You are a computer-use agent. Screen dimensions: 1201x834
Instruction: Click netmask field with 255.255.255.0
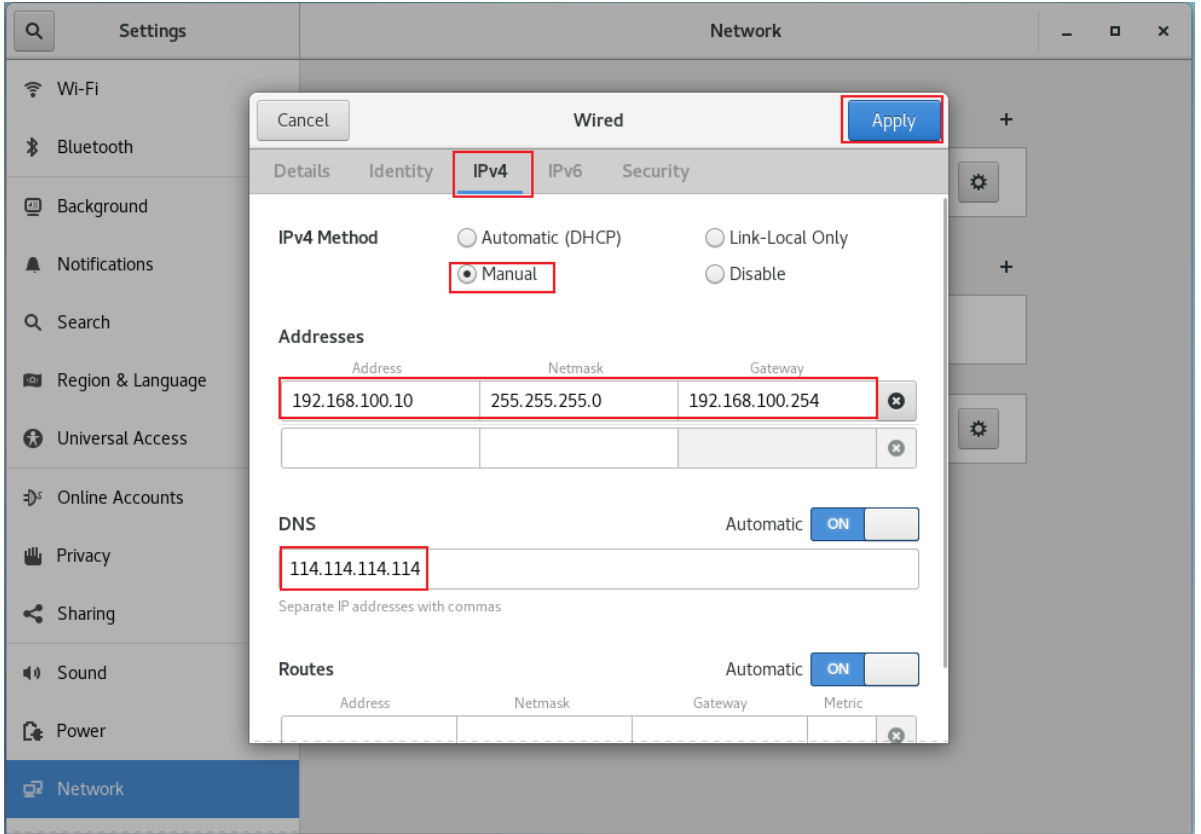coord(579,401)
